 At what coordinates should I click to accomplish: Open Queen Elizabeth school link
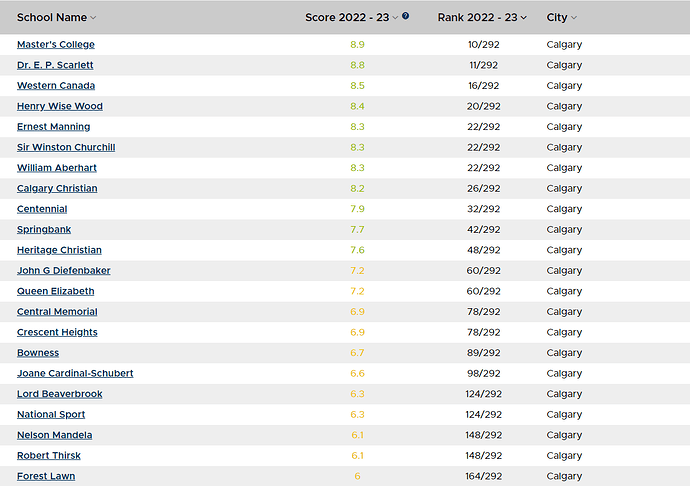tap(55, 291)
